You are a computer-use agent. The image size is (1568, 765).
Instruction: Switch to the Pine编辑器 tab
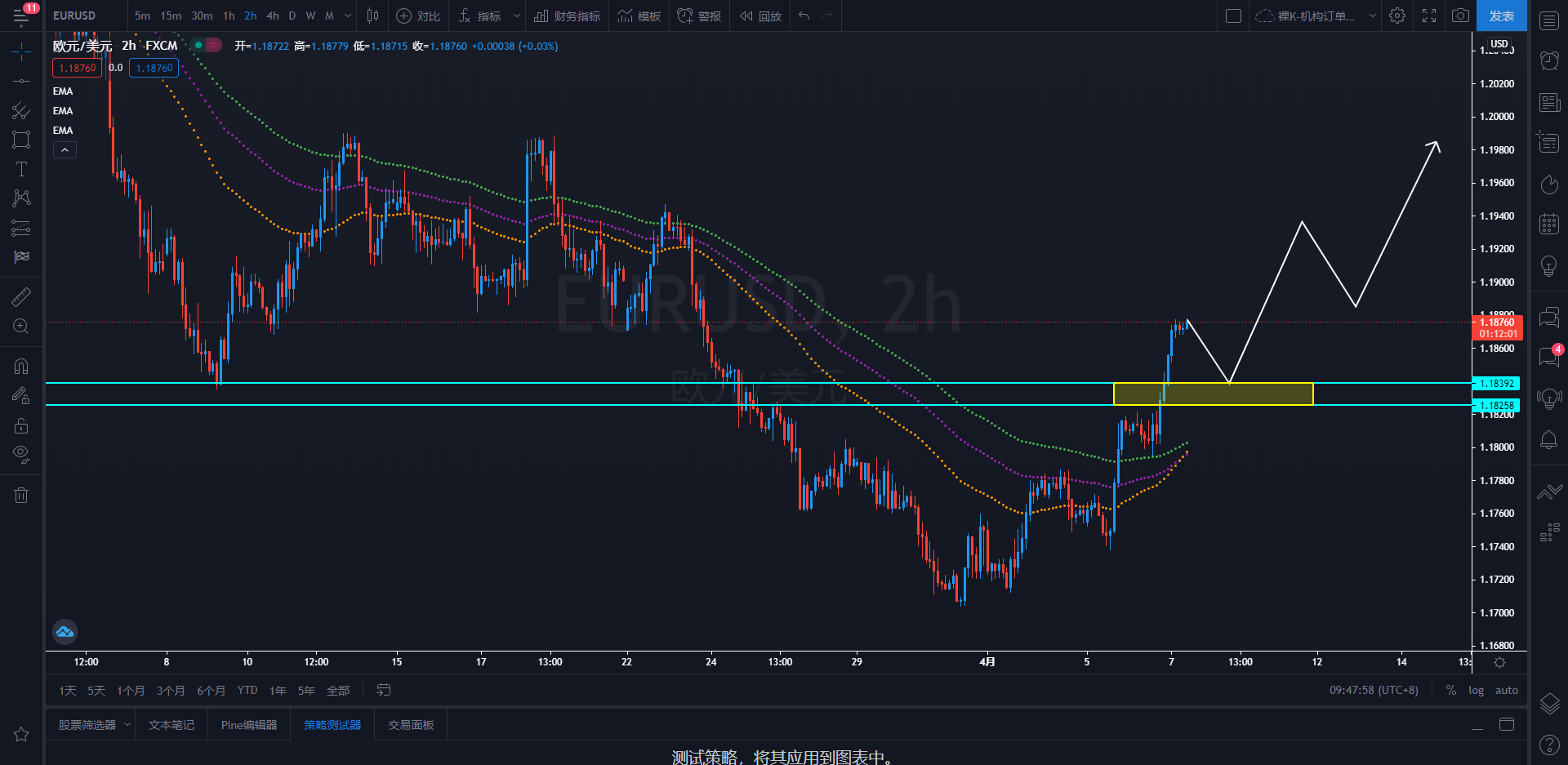249,725
